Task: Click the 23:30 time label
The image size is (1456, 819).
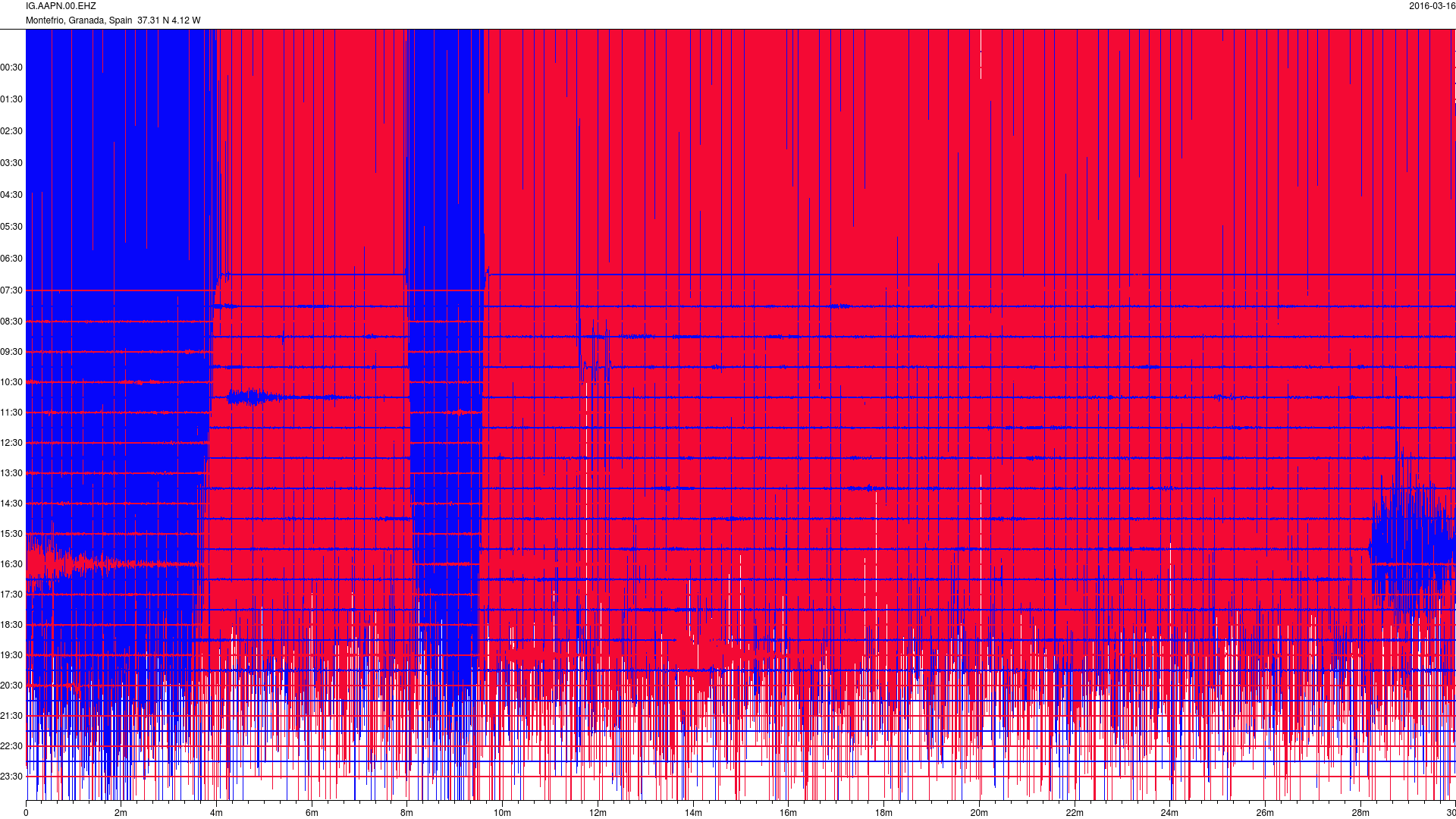Action: pos(11,777)
